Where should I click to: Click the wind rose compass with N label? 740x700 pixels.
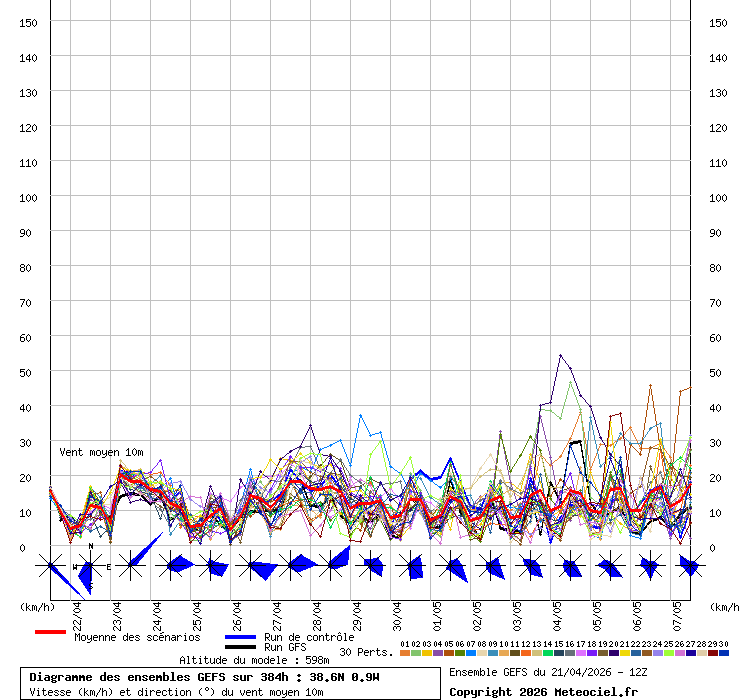click(90, 567)
